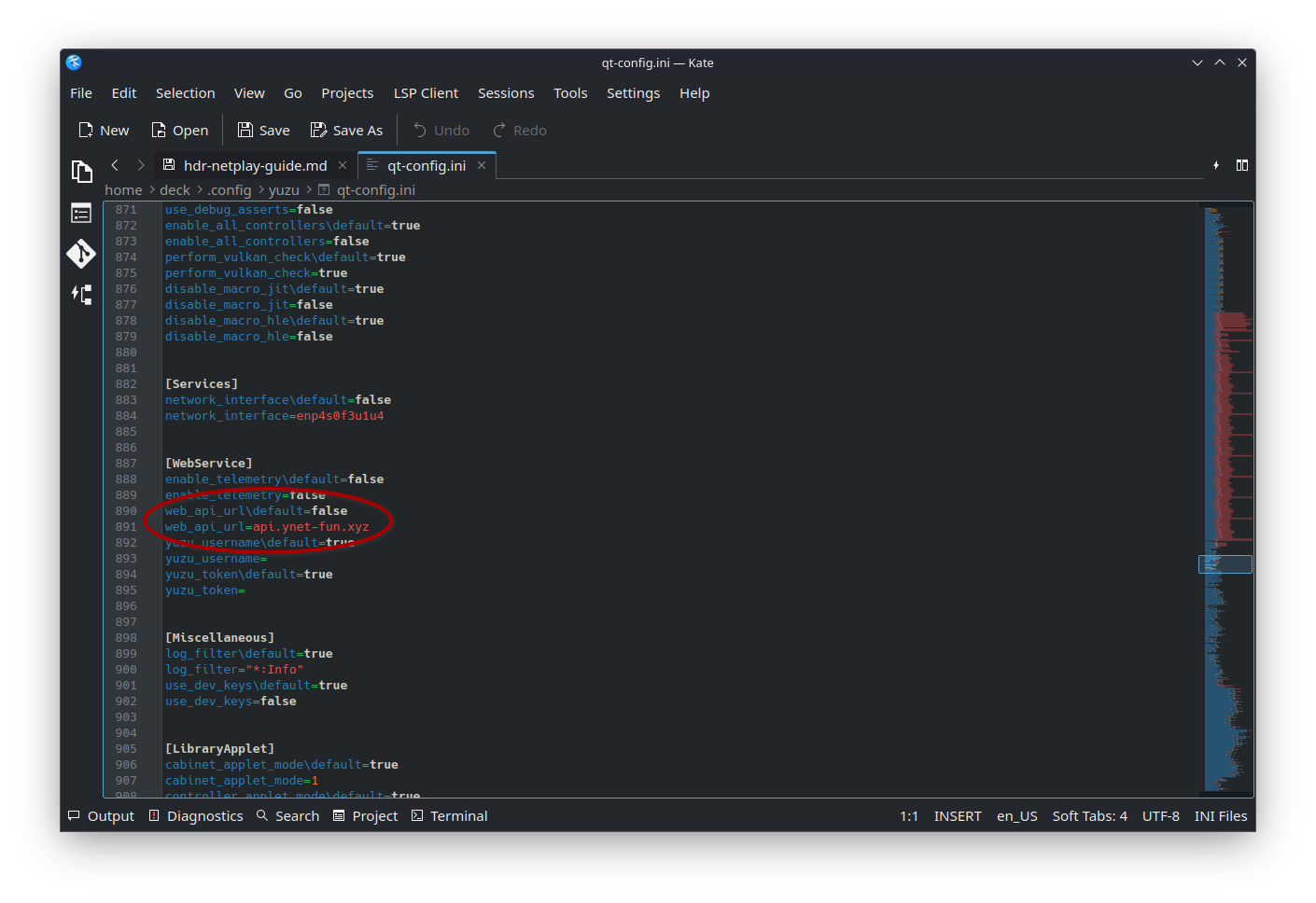Open the Git sidebar icon
Image resolution: width=1316 pixels, height=903 pixels.
82,254
